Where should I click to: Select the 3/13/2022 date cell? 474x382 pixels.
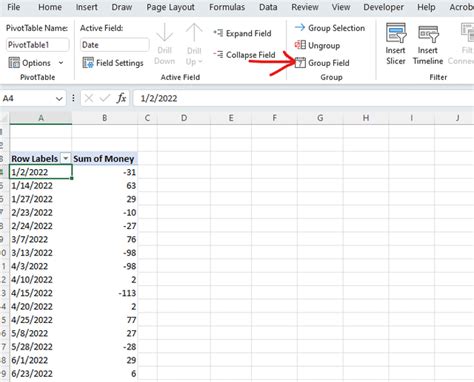pos(41,253)
